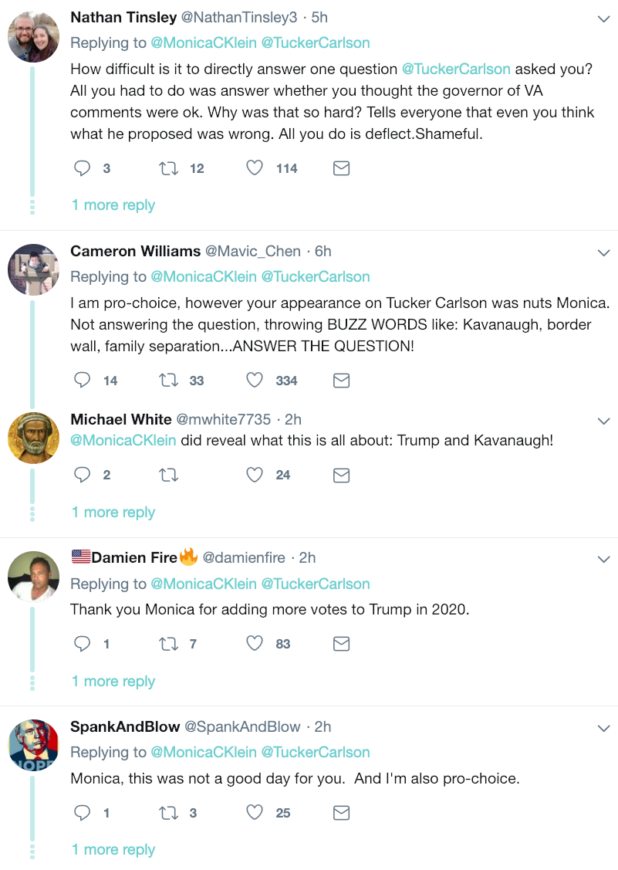Reply to Nathan Tinsley's tweet
This screenshot has height=870, width=618.
pyautogui.click(x=83, y=169)
